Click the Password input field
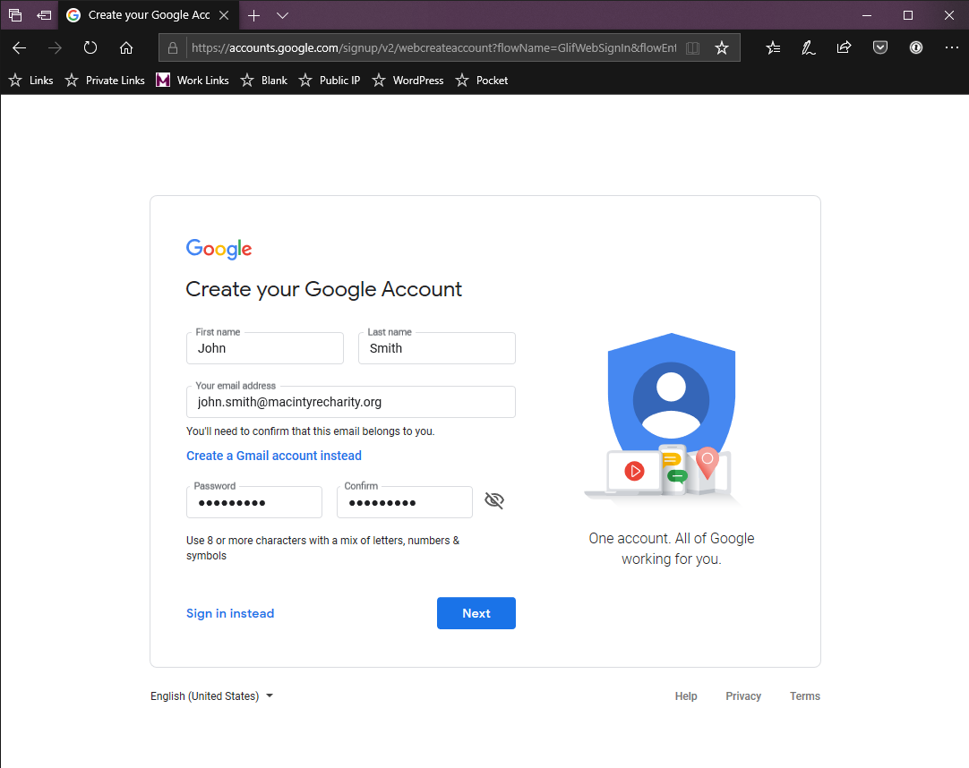 click(254, 502)
